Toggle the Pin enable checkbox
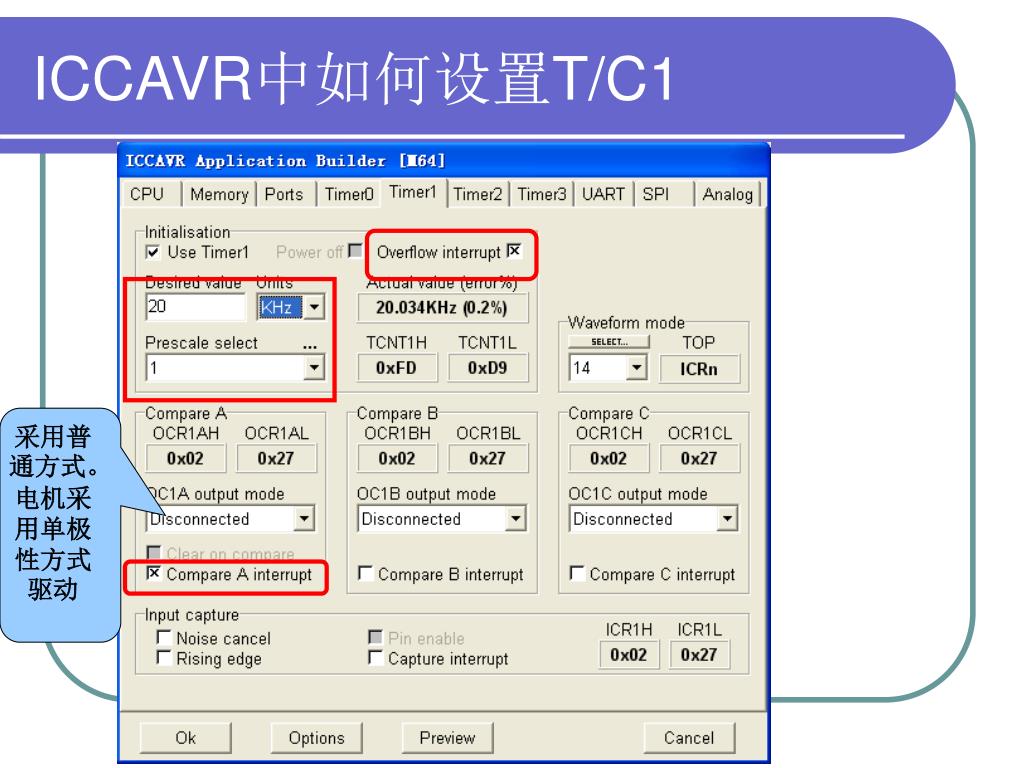The image size is (1024, 768). [x=376, y=637]
